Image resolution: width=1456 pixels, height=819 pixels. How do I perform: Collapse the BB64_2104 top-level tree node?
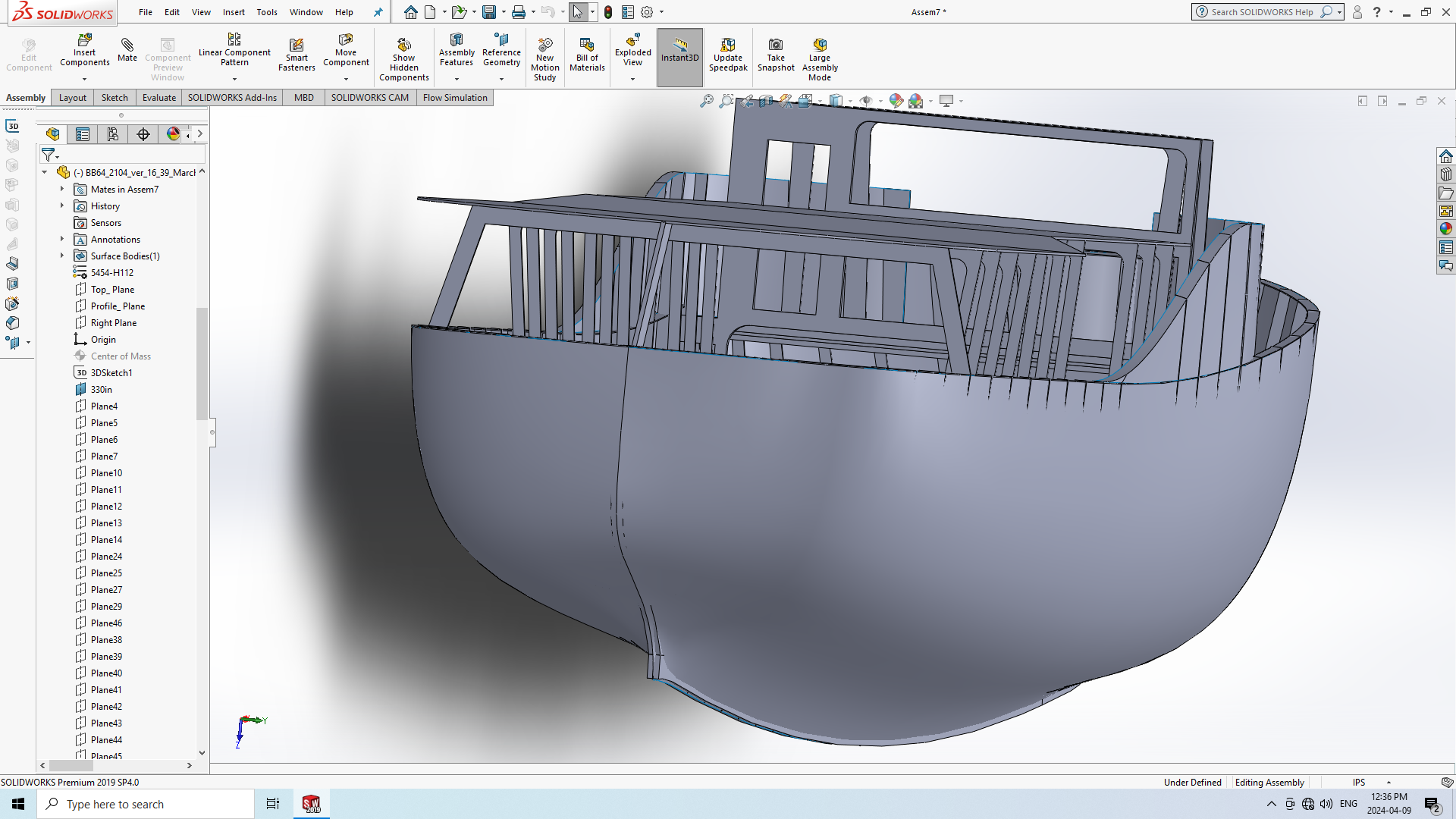45,173
